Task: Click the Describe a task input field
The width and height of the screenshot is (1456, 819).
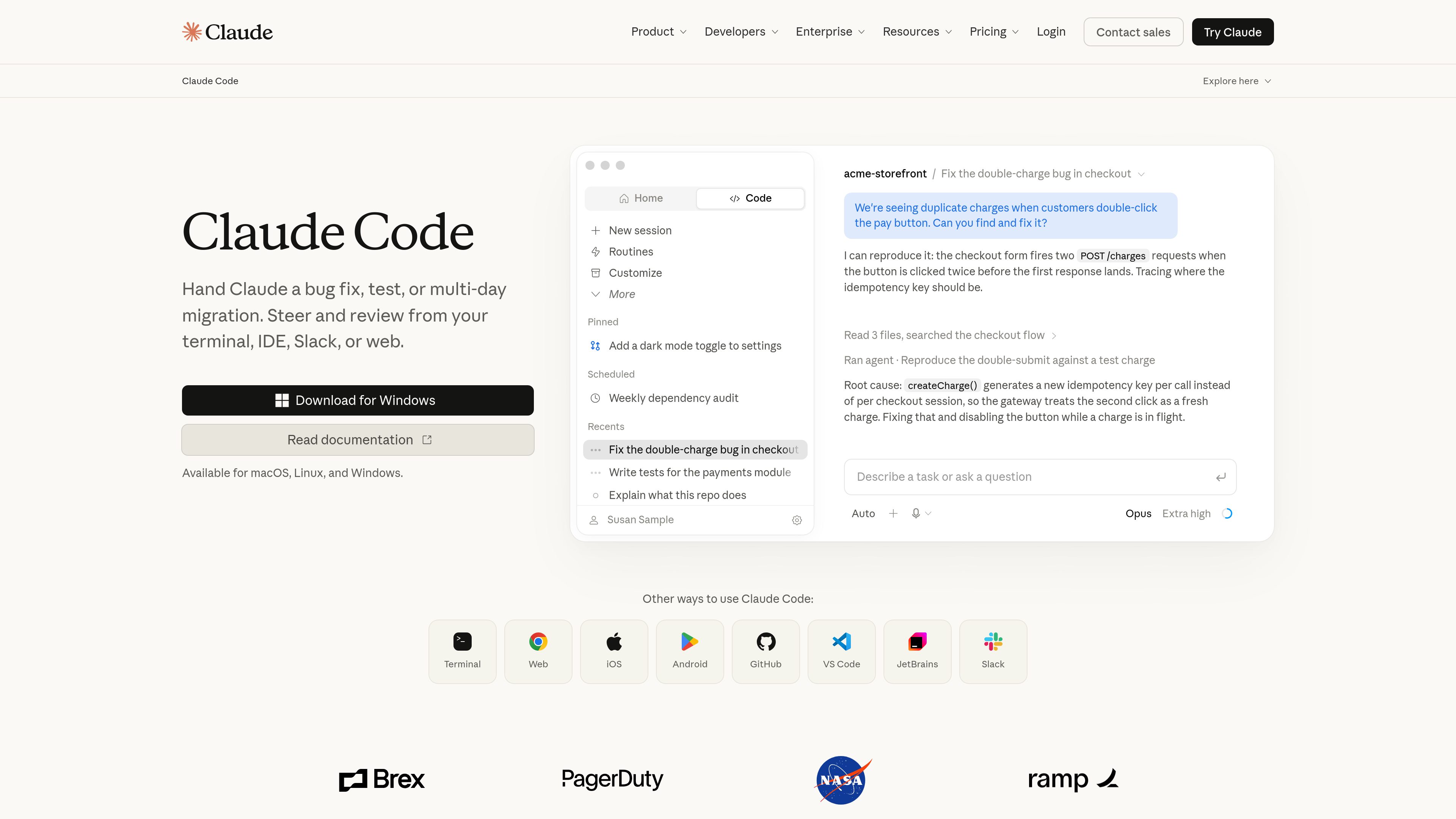Action: (1040, 477)
